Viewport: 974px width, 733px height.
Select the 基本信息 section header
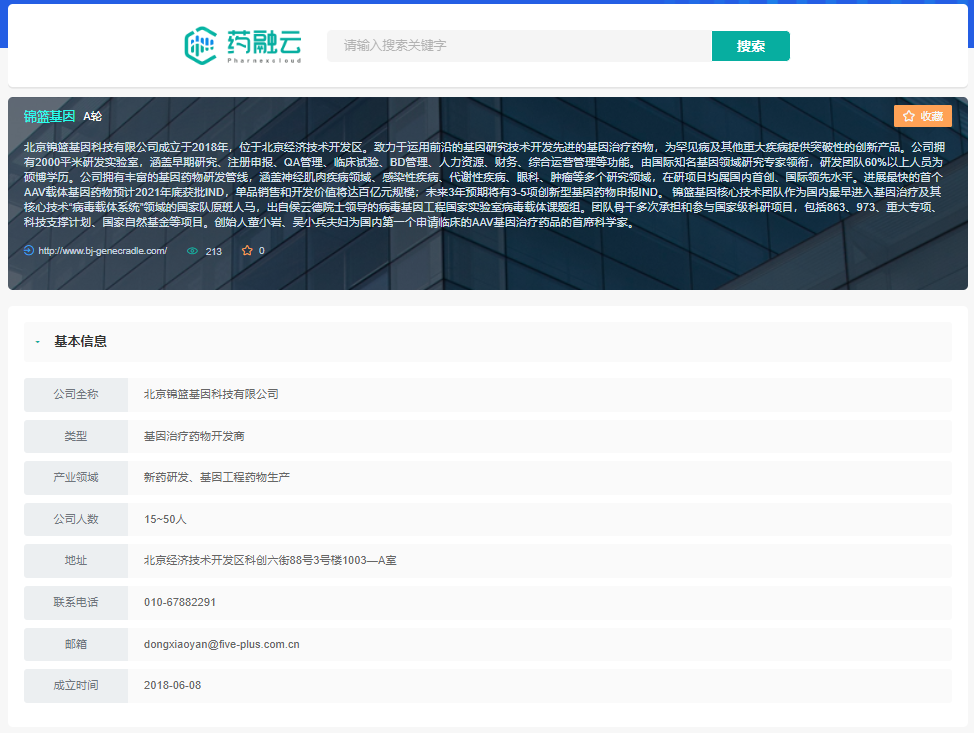(x=80, y=342)
